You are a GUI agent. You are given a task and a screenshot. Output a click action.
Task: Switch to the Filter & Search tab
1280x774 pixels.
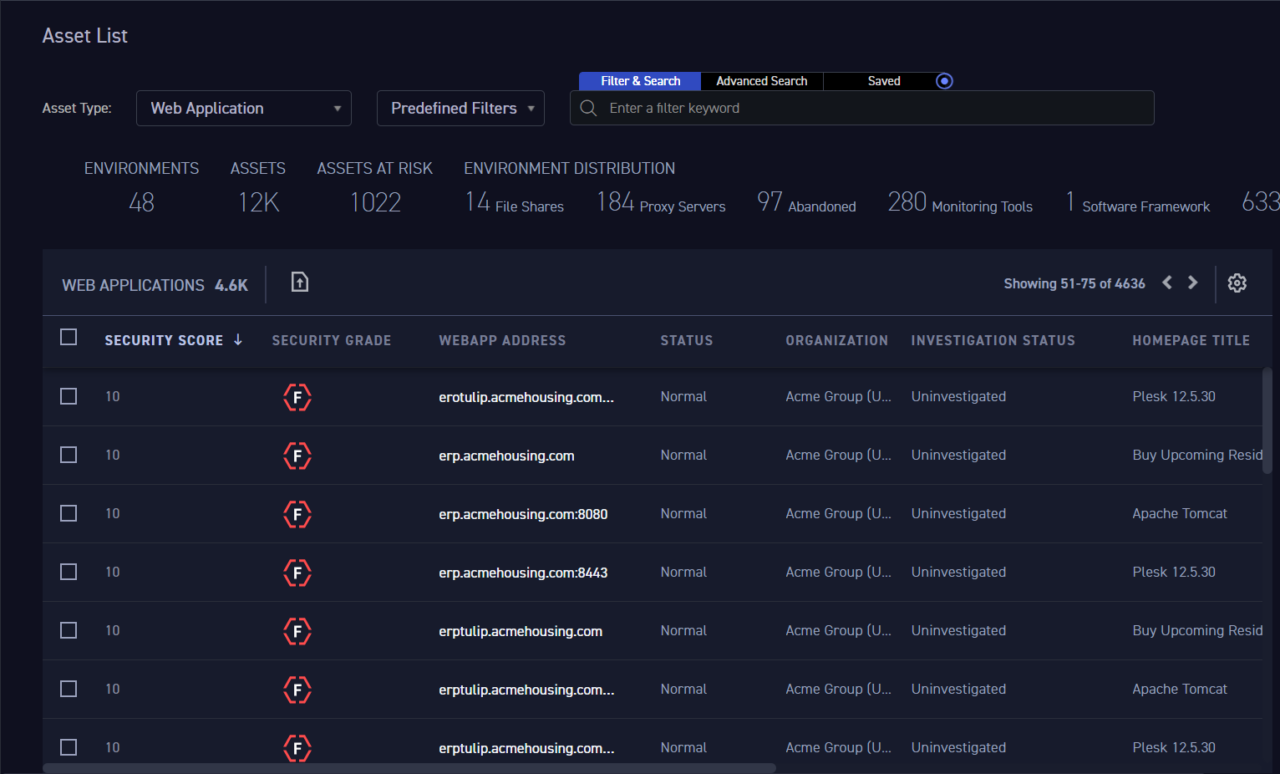click(639, 81)
